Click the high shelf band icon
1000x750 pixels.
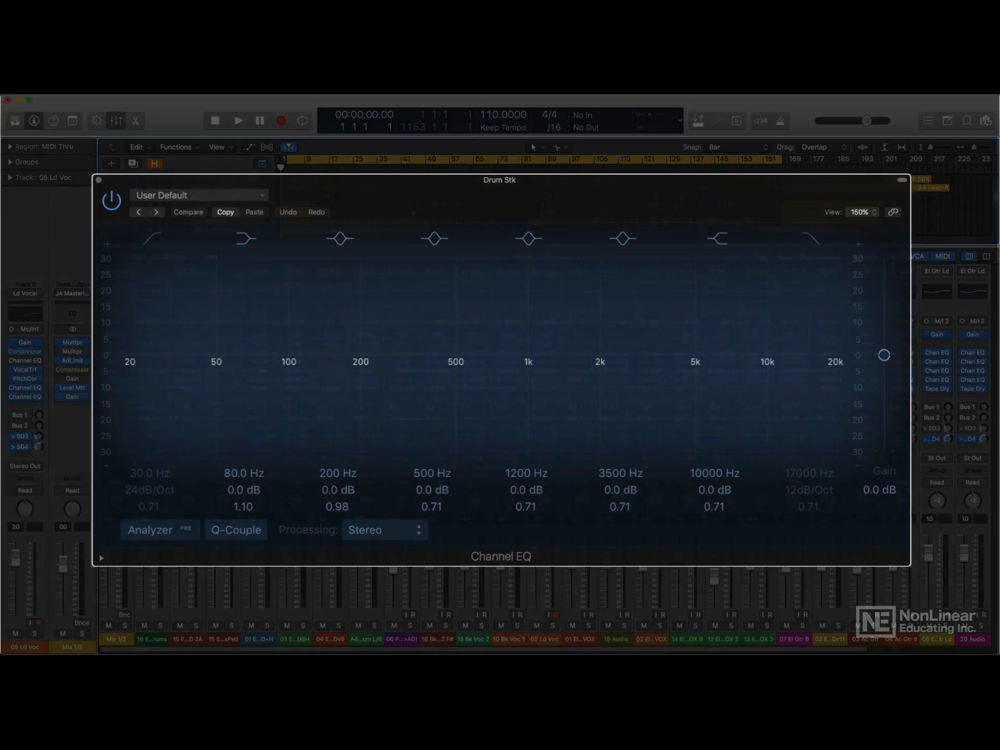tap(717, 238)
